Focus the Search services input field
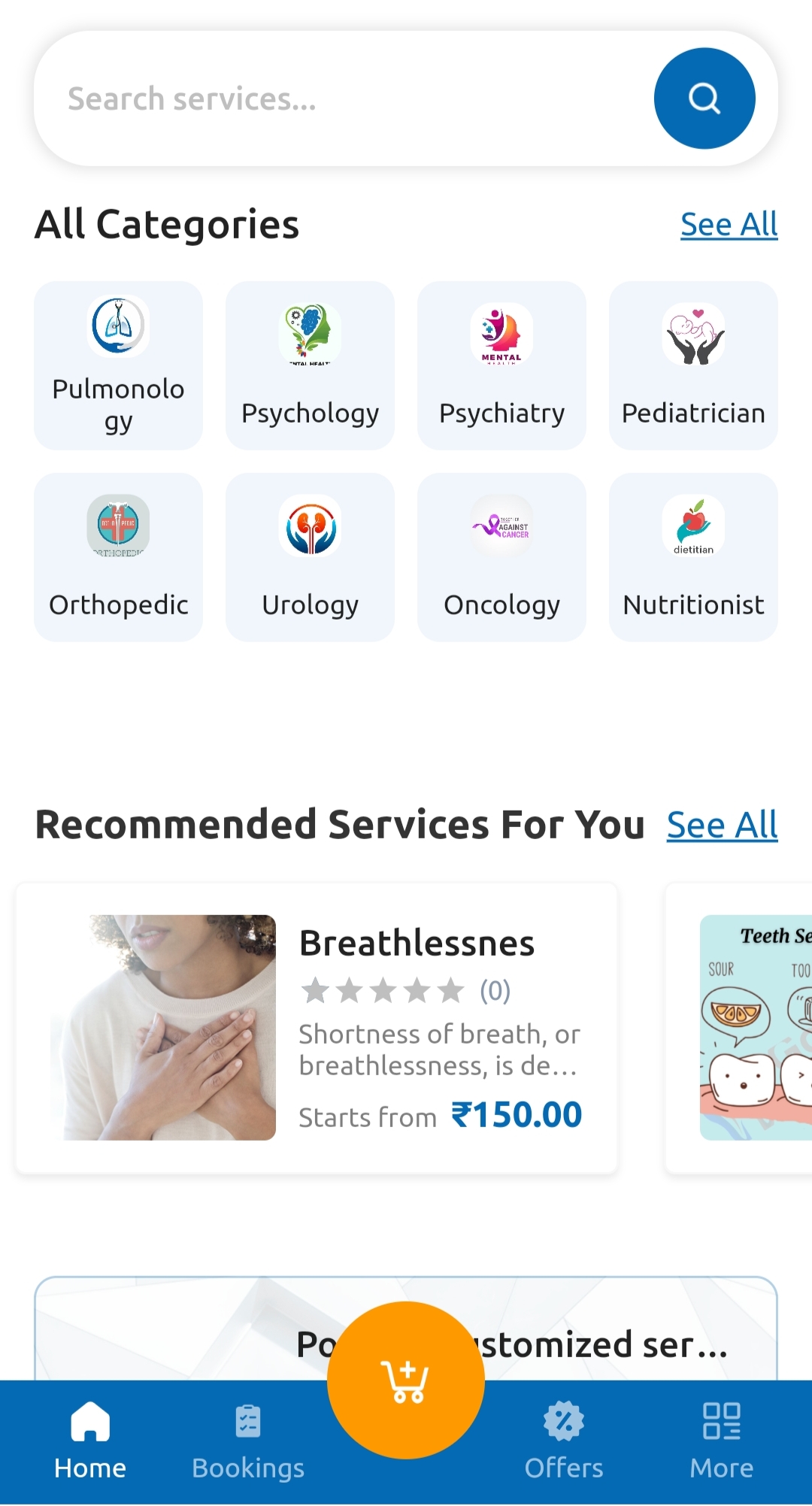 coord(338,98)
